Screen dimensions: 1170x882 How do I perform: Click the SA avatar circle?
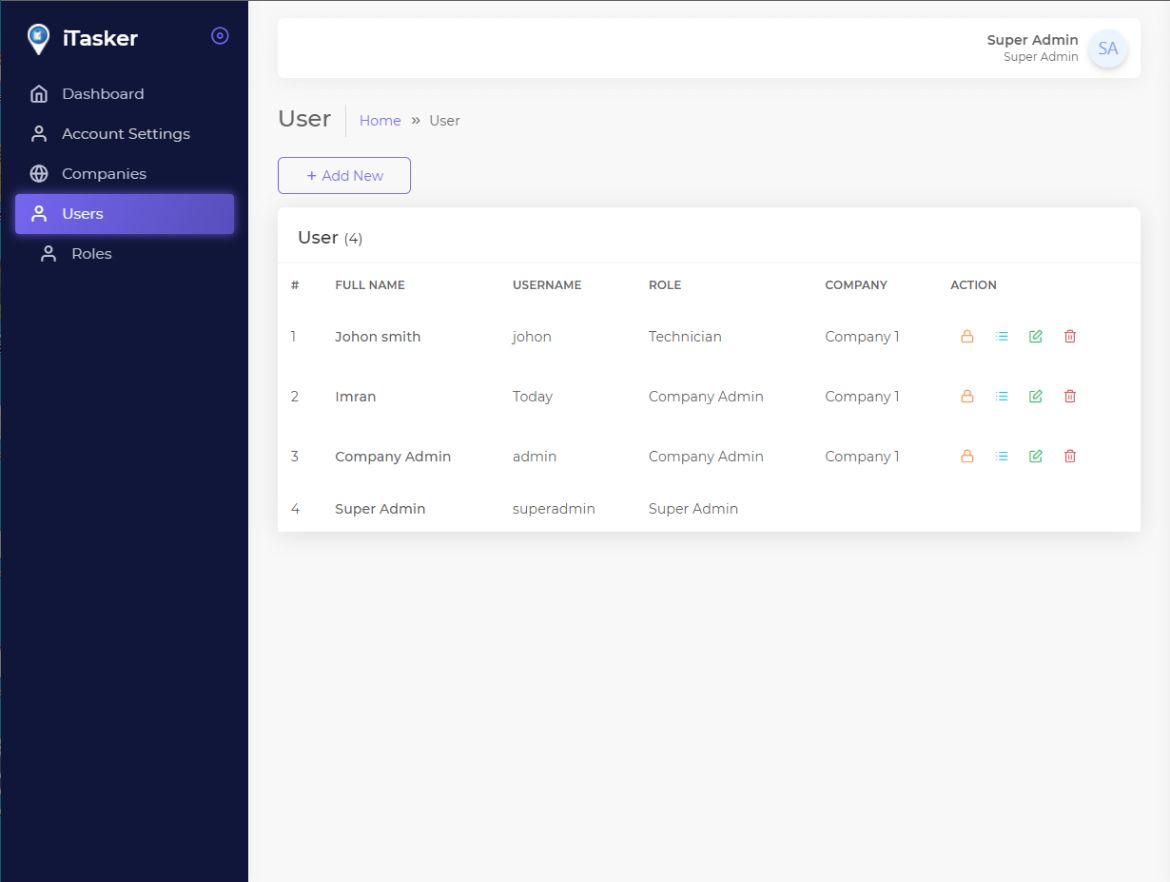[1107, 48]
